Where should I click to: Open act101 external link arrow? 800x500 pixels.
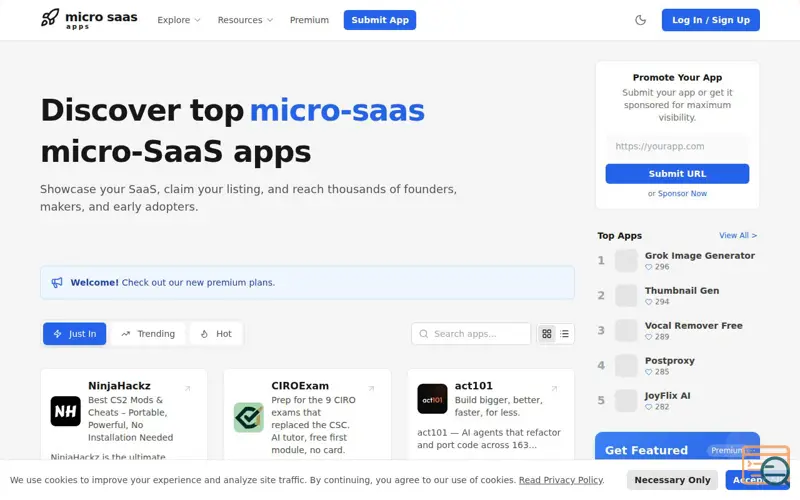click(x=555, y=389)
